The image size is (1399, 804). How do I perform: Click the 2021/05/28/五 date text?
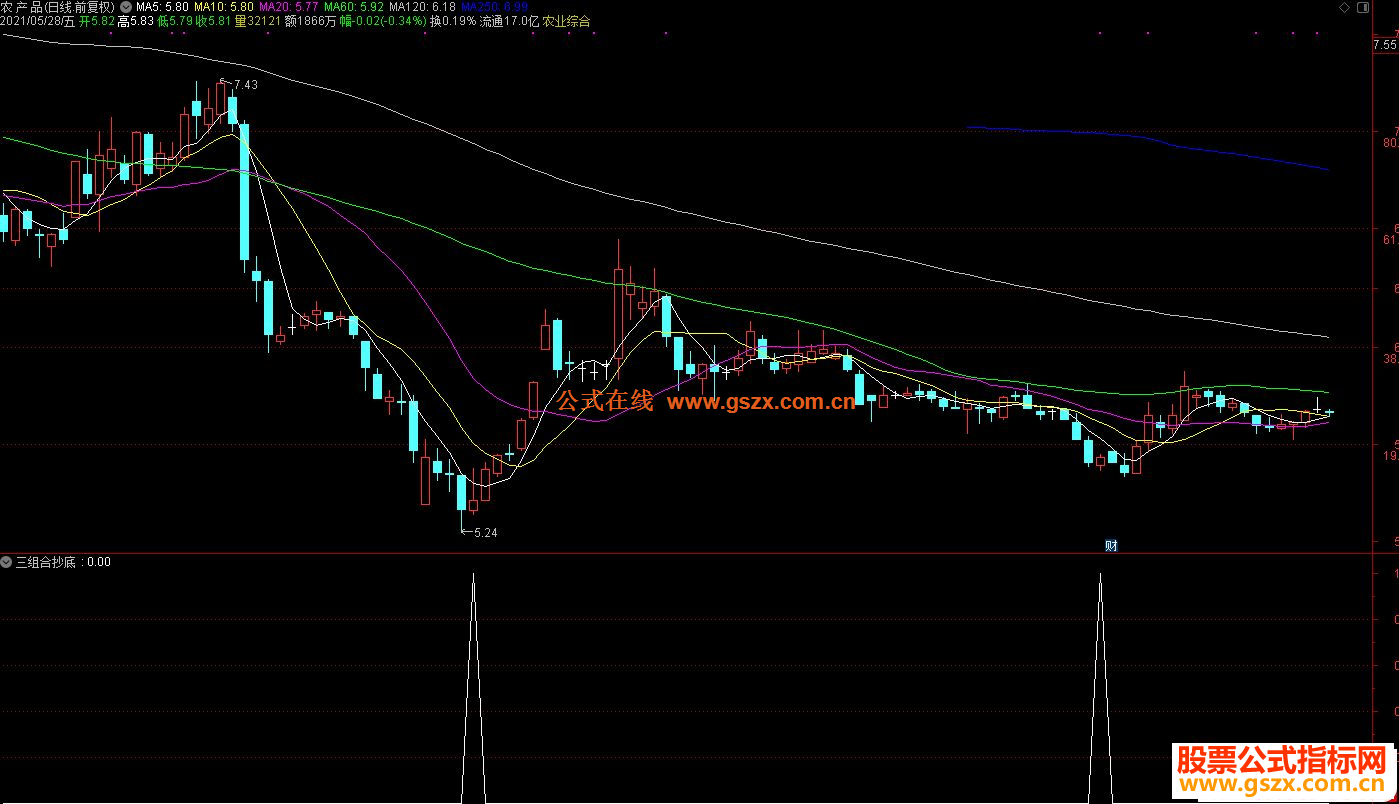[38, 20]
